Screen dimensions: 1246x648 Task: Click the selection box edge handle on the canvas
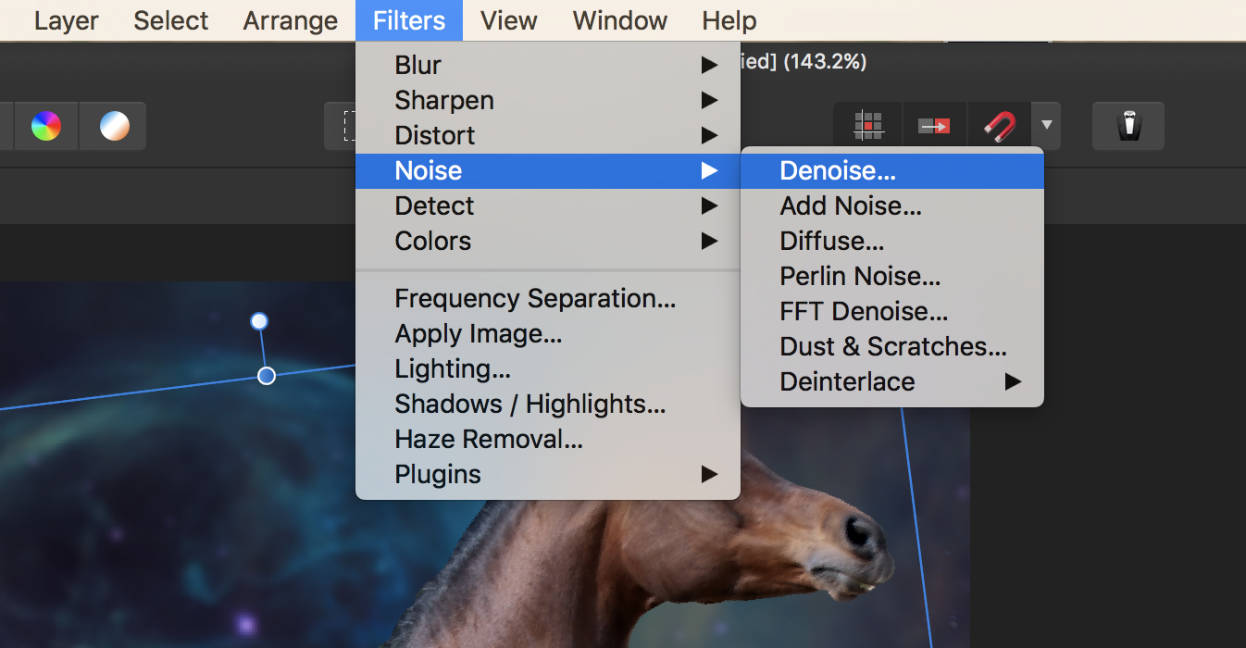click(266, 375)
